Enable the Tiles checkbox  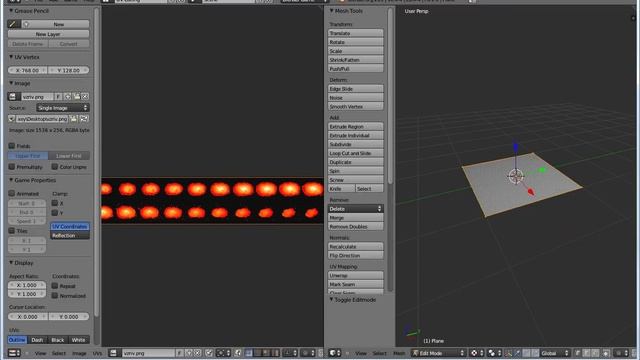click(x=12, y=231)
